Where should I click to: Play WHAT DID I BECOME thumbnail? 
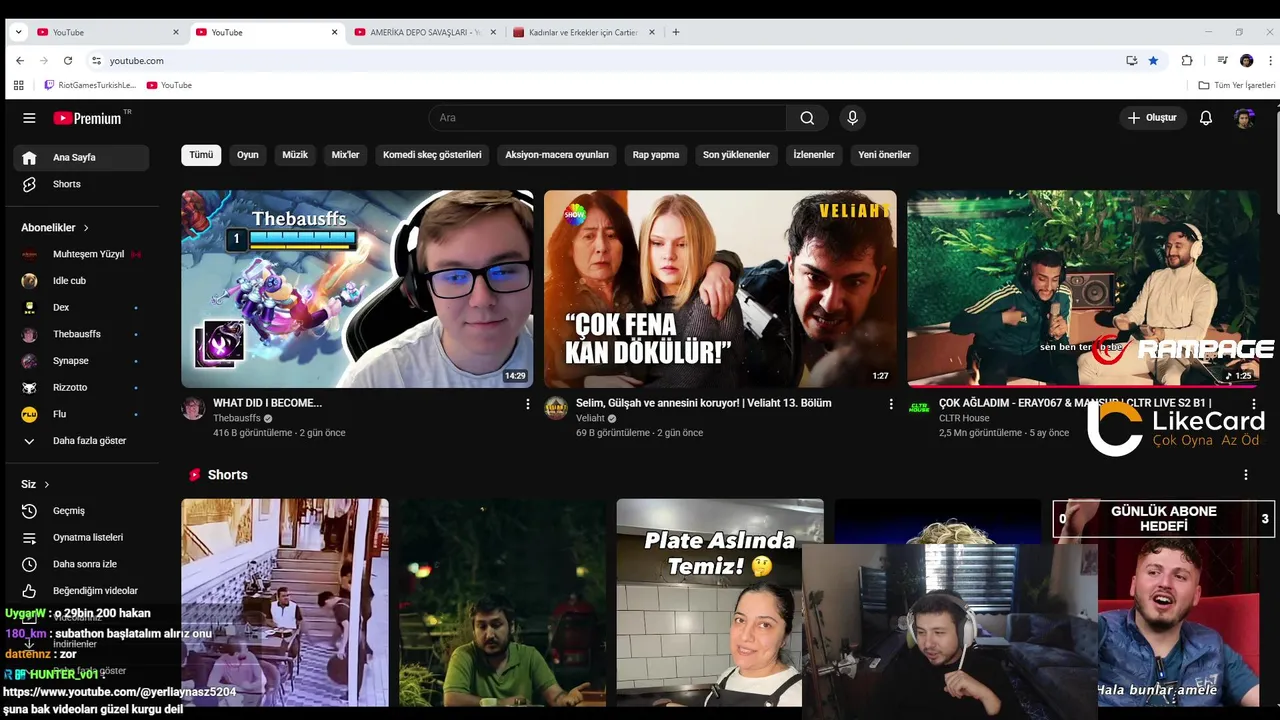[x=357, y=289]
